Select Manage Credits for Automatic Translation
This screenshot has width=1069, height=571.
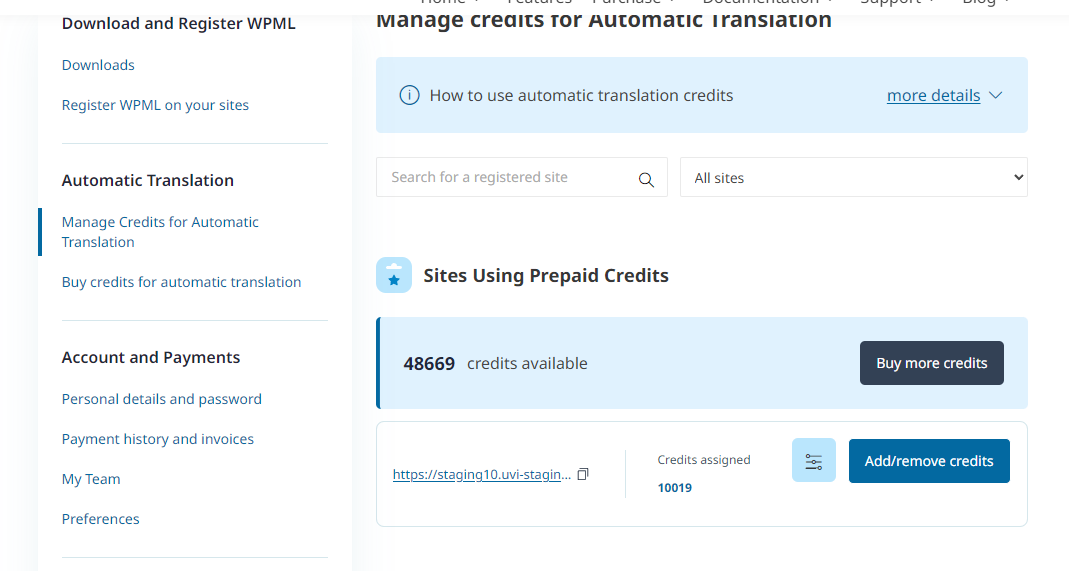click(160, 232)
